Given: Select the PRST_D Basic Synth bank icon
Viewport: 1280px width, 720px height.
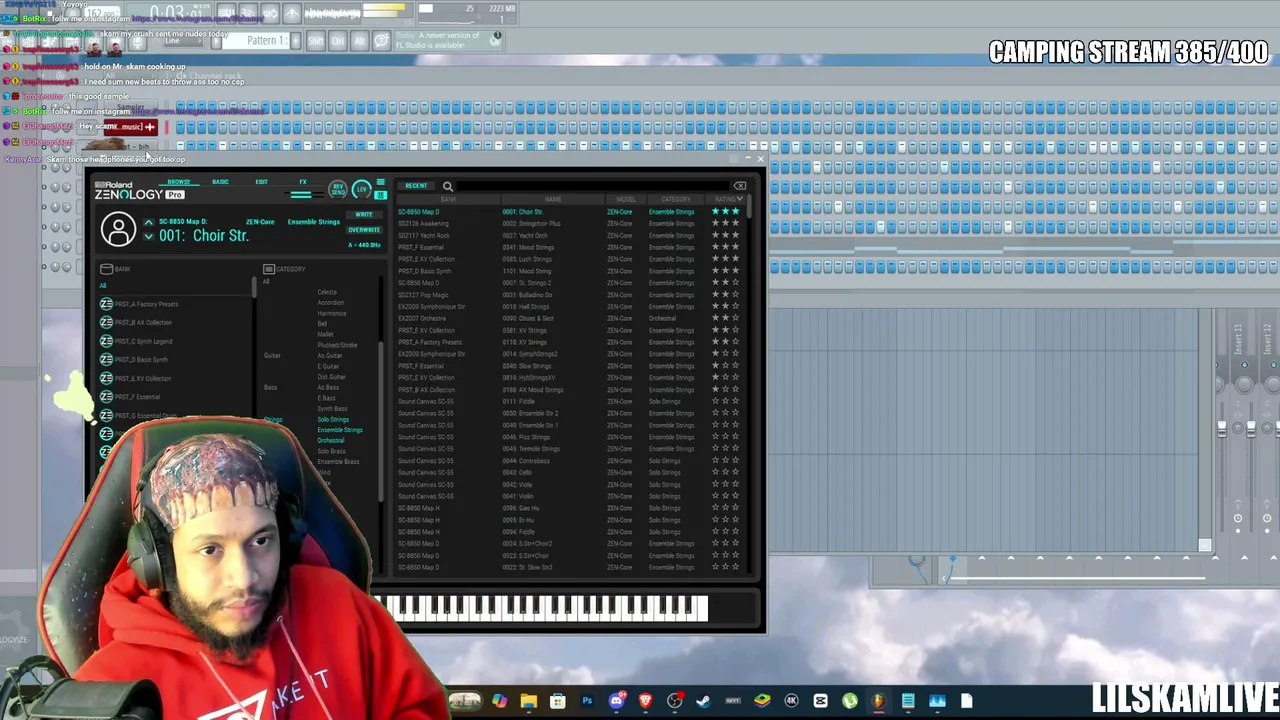Looking at the screenshot, I should pyautogui.click(x=106, y=359).
